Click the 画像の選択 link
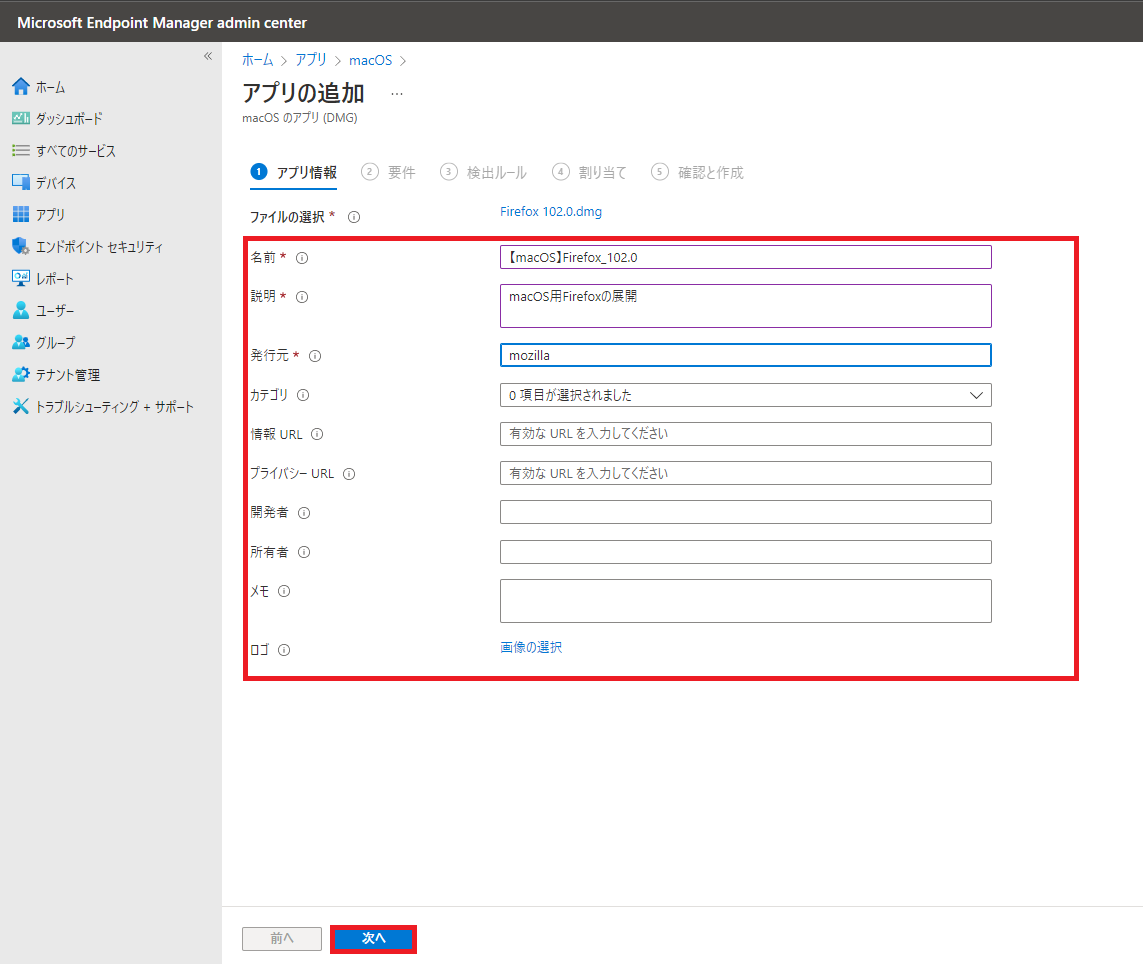This screenshot has height=964, width=1143. pyautogui.click(x=531, y=648)
